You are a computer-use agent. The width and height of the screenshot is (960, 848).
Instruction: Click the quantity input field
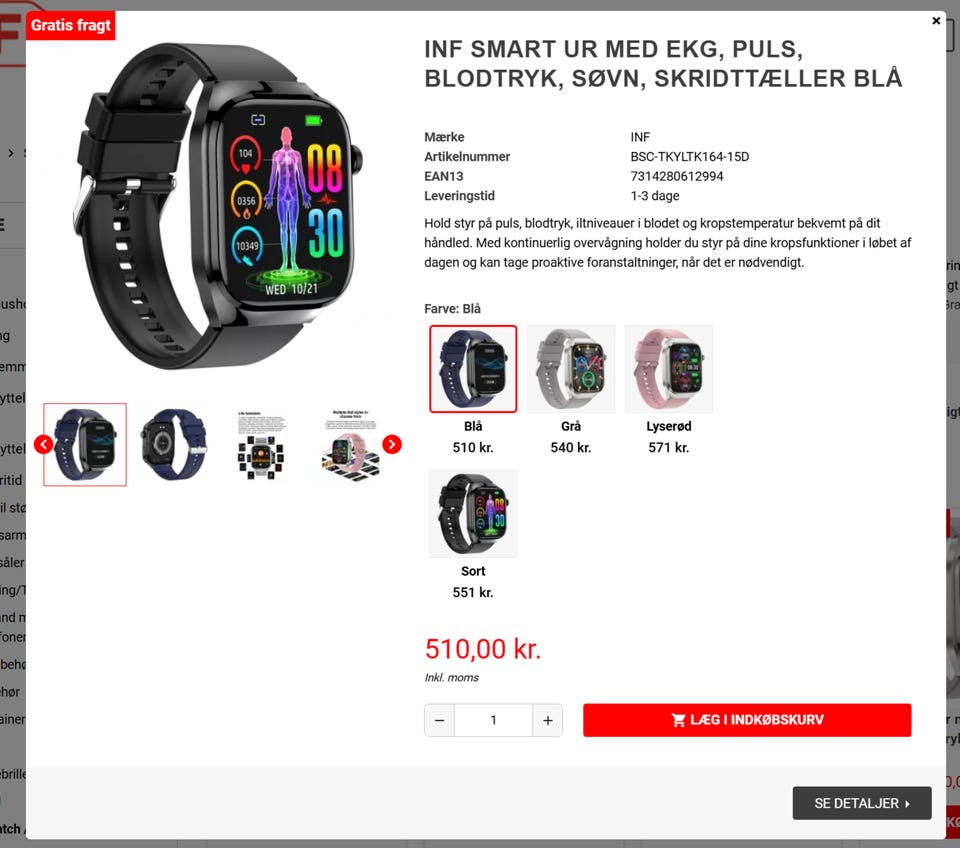click(x=493, y=720)
